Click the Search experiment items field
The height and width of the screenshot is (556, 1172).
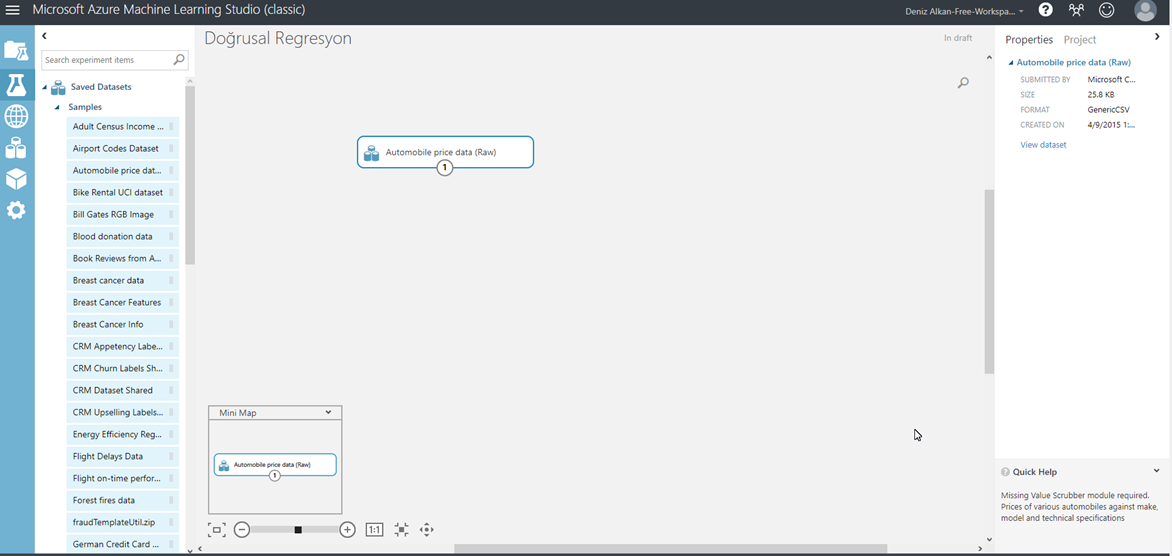[108, 60]
